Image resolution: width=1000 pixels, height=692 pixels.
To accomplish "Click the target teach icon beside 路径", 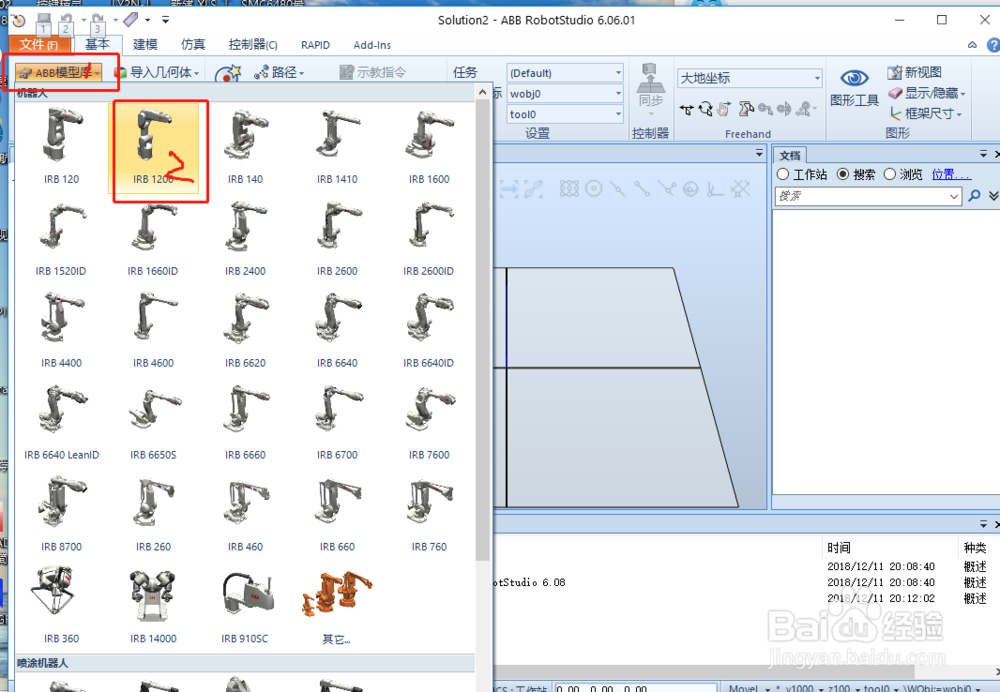I will tap(227, 73).
